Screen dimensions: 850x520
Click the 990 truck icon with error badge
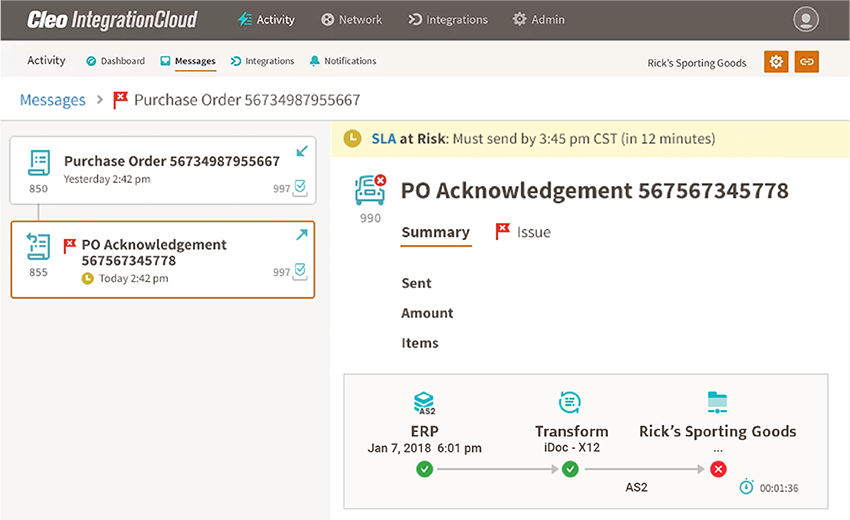(370, 190)
